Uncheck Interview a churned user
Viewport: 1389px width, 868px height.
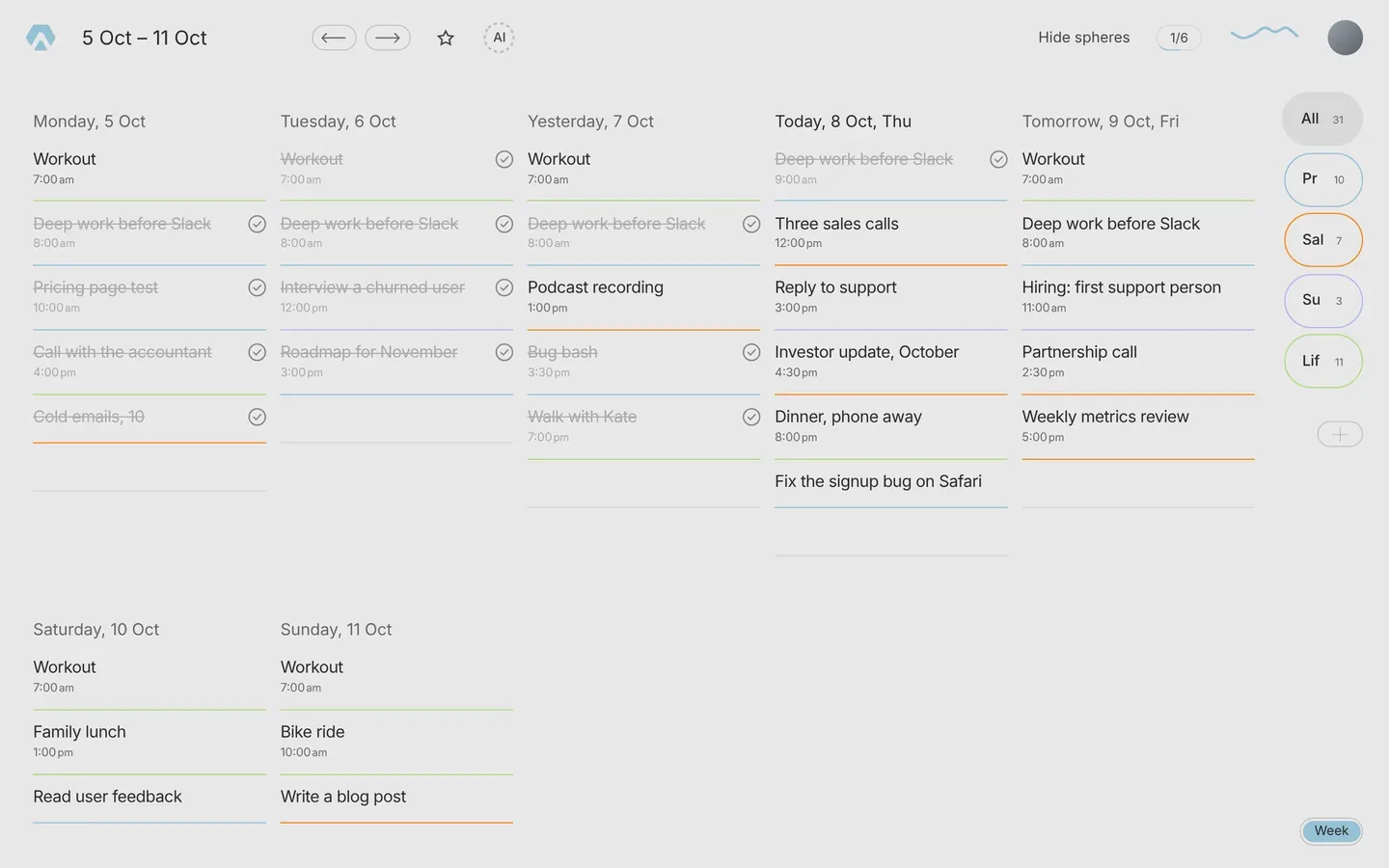click(x=504, y=287)
